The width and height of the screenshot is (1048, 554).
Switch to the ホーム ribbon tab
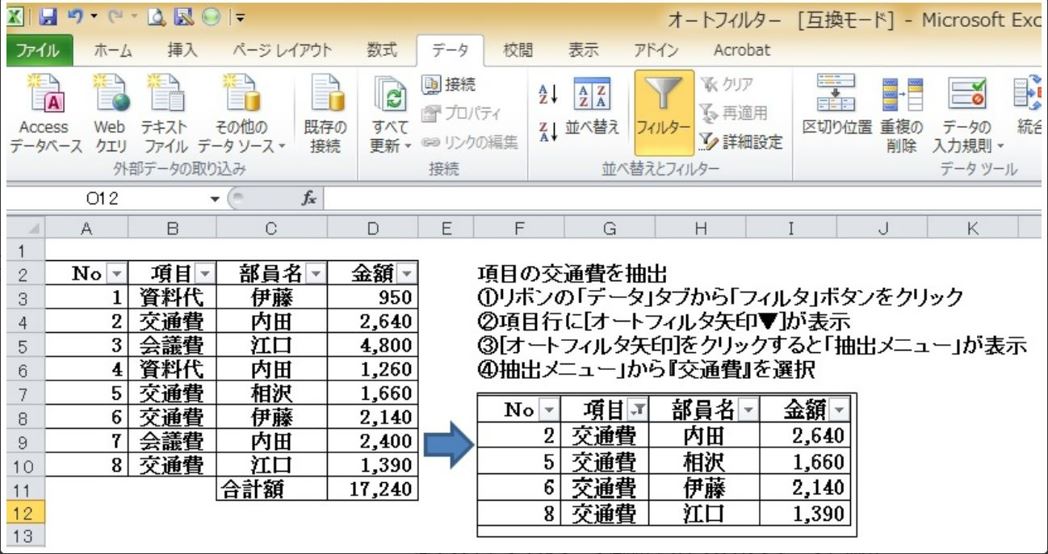(x=113, y=50)
